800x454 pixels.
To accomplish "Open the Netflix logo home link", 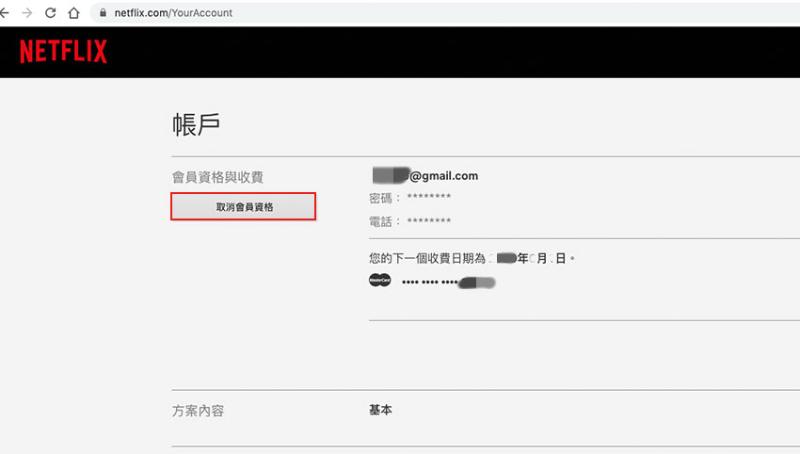I will (63, 52).
